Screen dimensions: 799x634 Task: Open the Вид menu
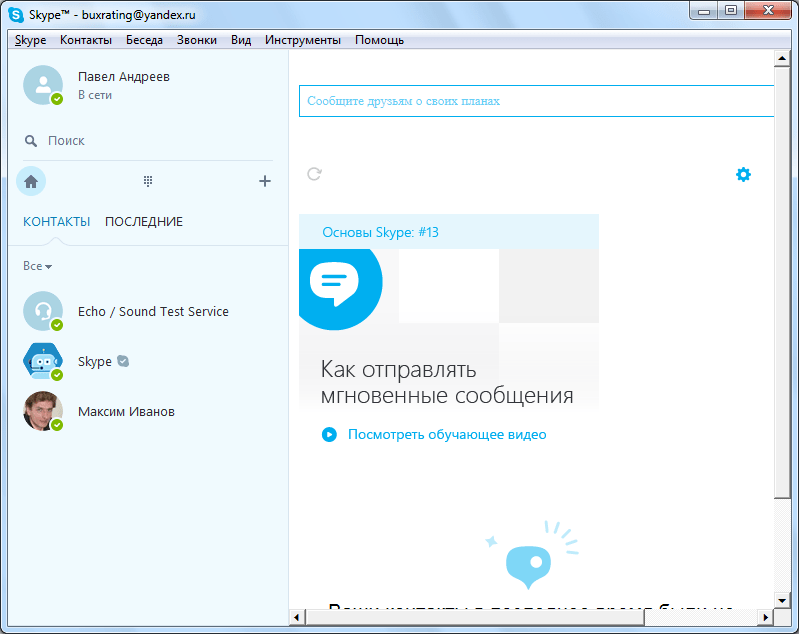click(x=241, y=40)
